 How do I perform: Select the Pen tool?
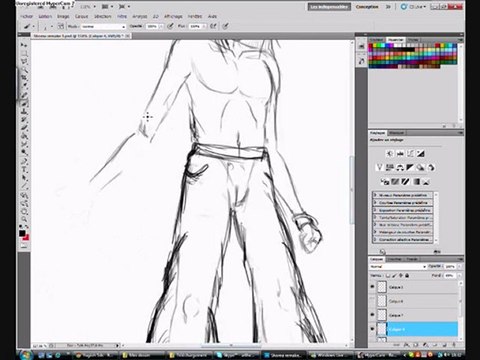click(x=24, y=161)
